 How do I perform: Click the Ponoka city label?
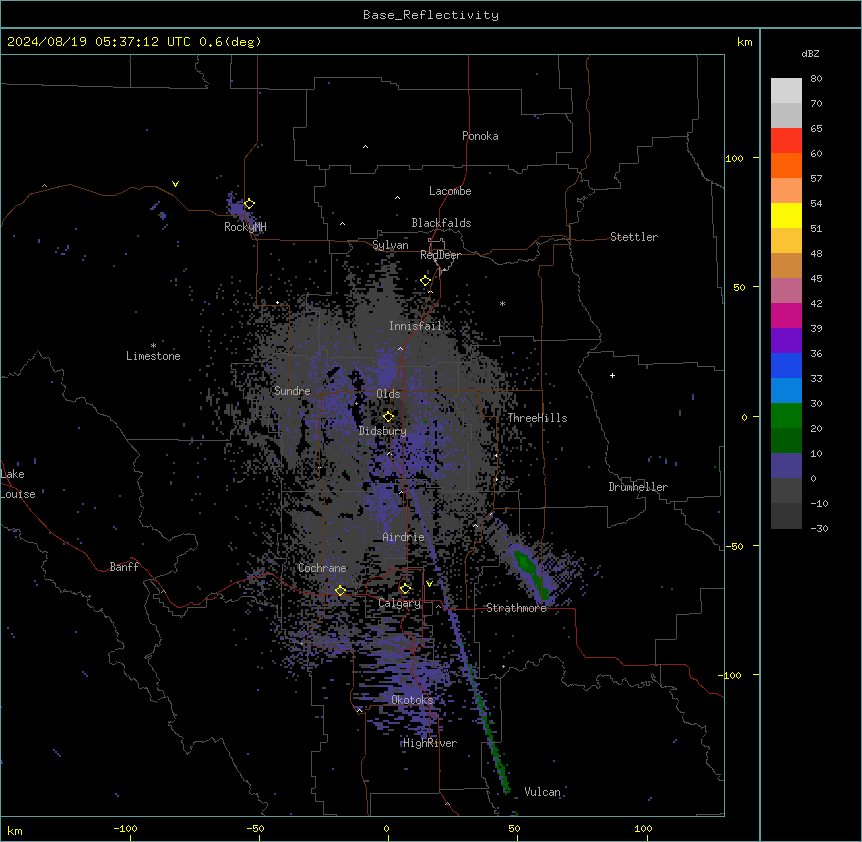480,136
